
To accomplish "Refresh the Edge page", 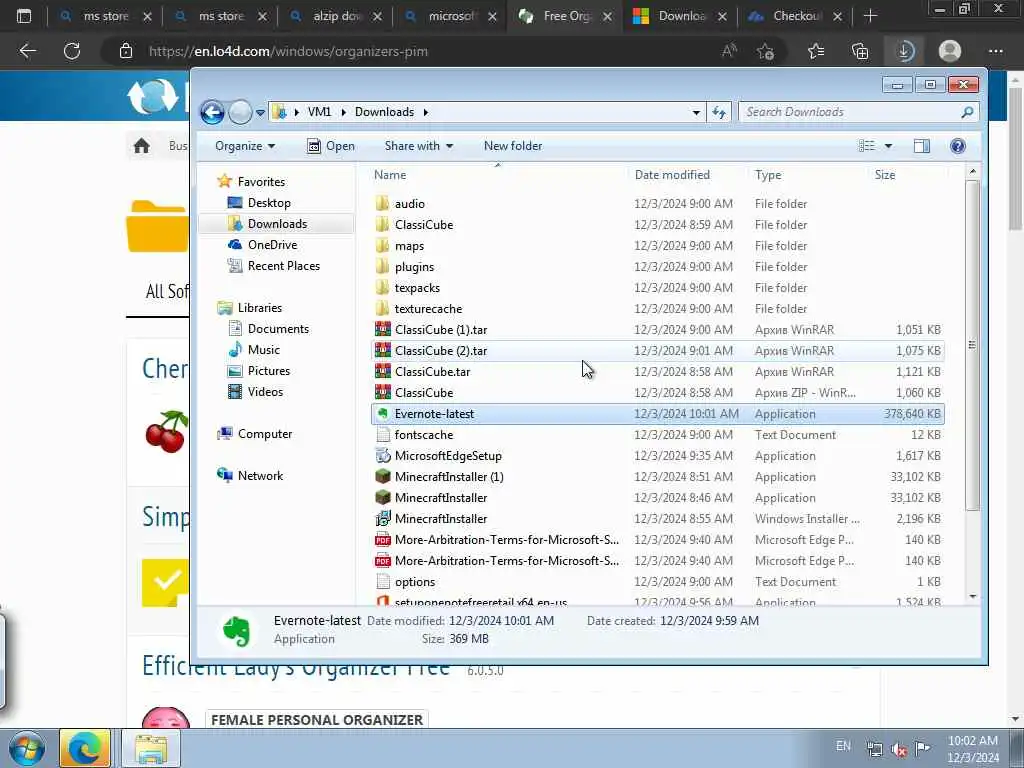I will click(x=72, y=51).
